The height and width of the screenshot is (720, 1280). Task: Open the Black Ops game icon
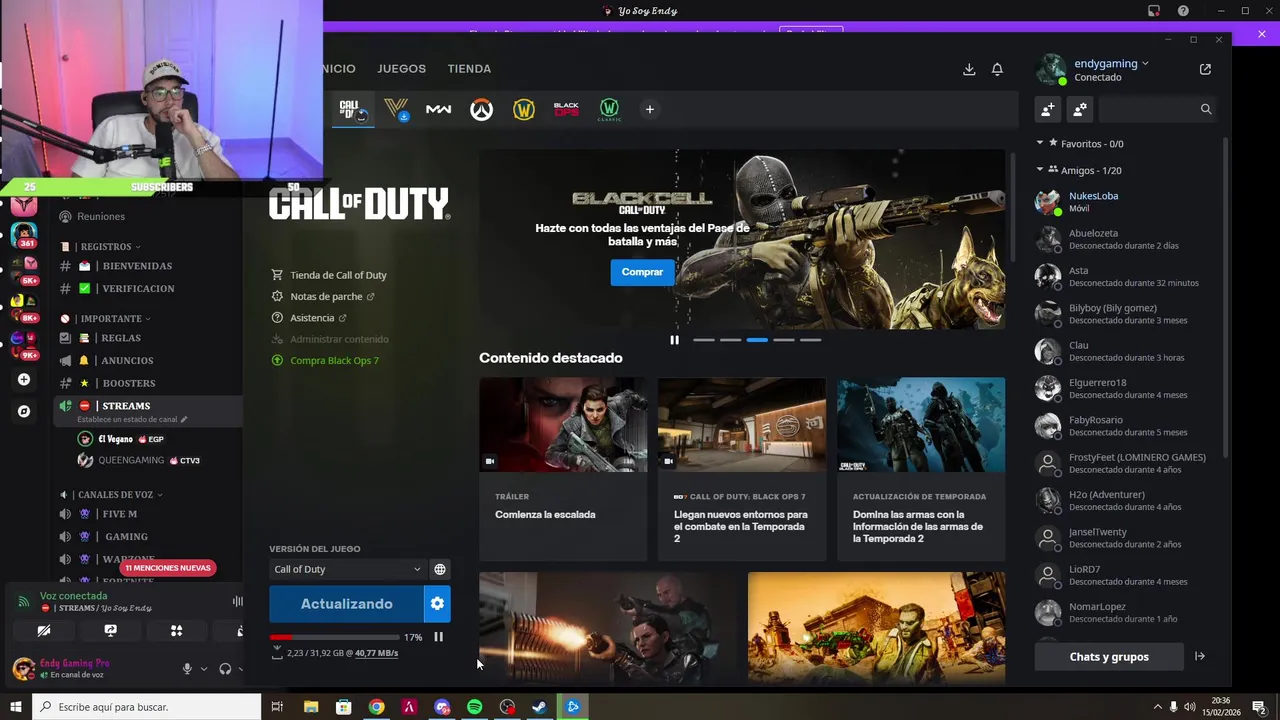click(566, 109)
